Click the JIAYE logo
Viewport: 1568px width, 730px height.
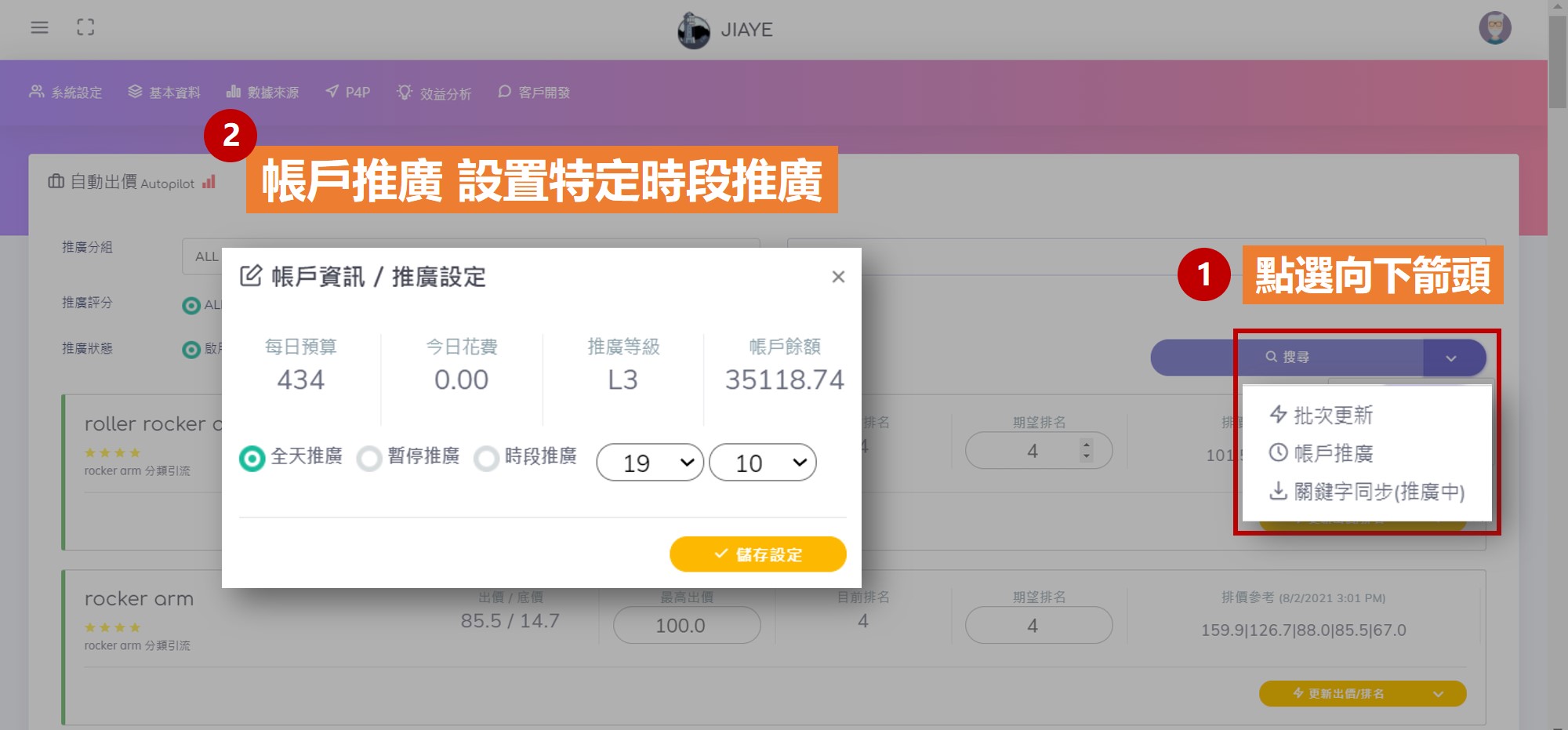(x=725, y=30)
